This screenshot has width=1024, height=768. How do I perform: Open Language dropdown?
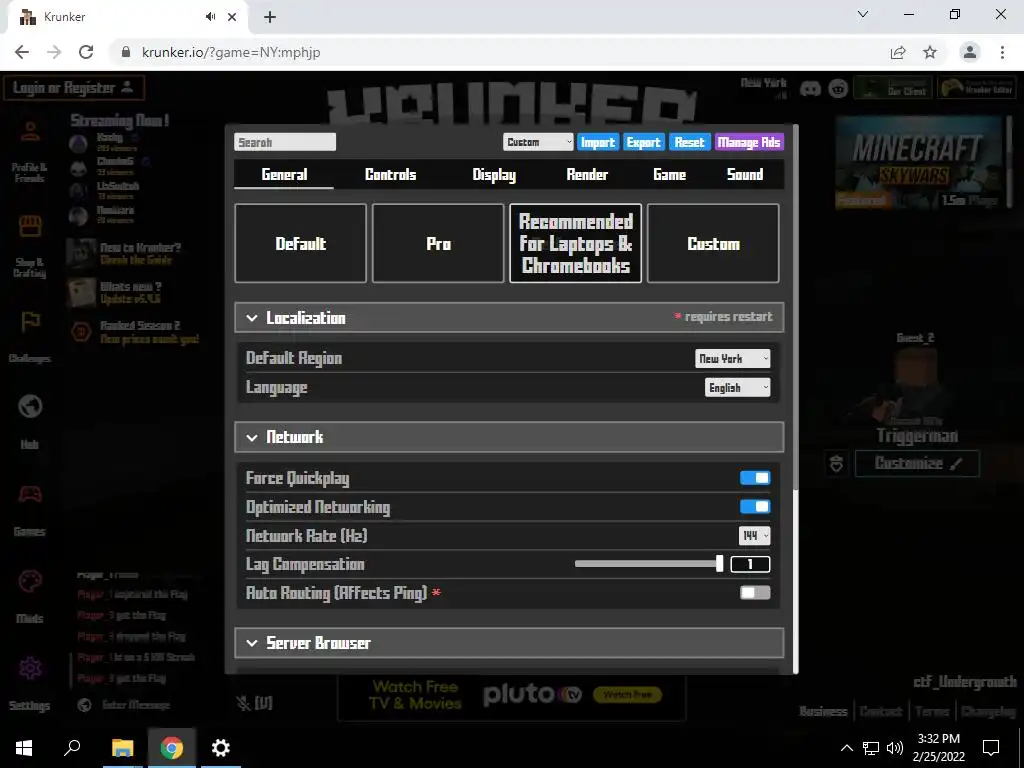click(737, 388)
